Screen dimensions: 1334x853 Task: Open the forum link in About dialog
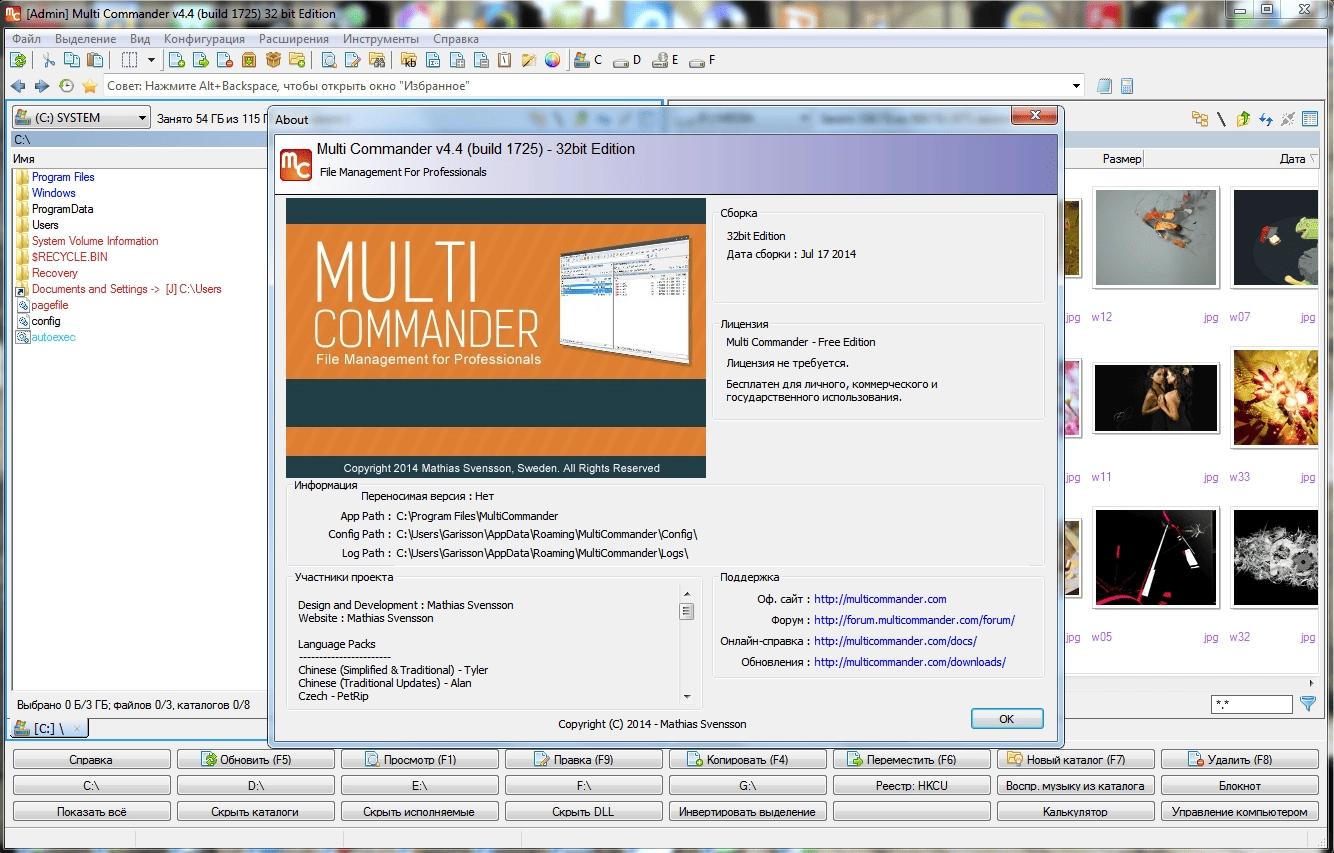tap(914, 620)
